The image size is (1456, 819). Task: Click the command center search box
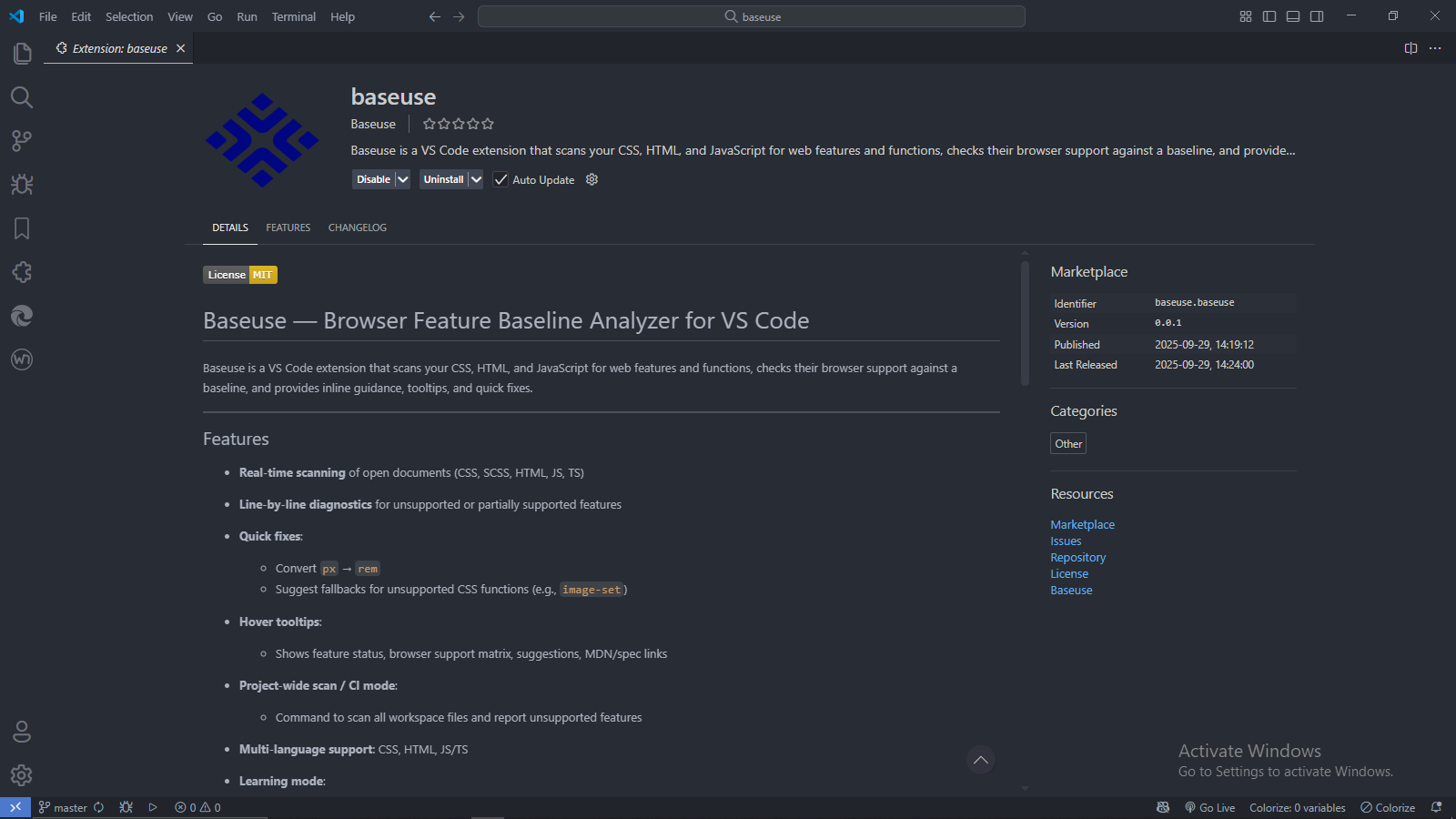[752, 16]
